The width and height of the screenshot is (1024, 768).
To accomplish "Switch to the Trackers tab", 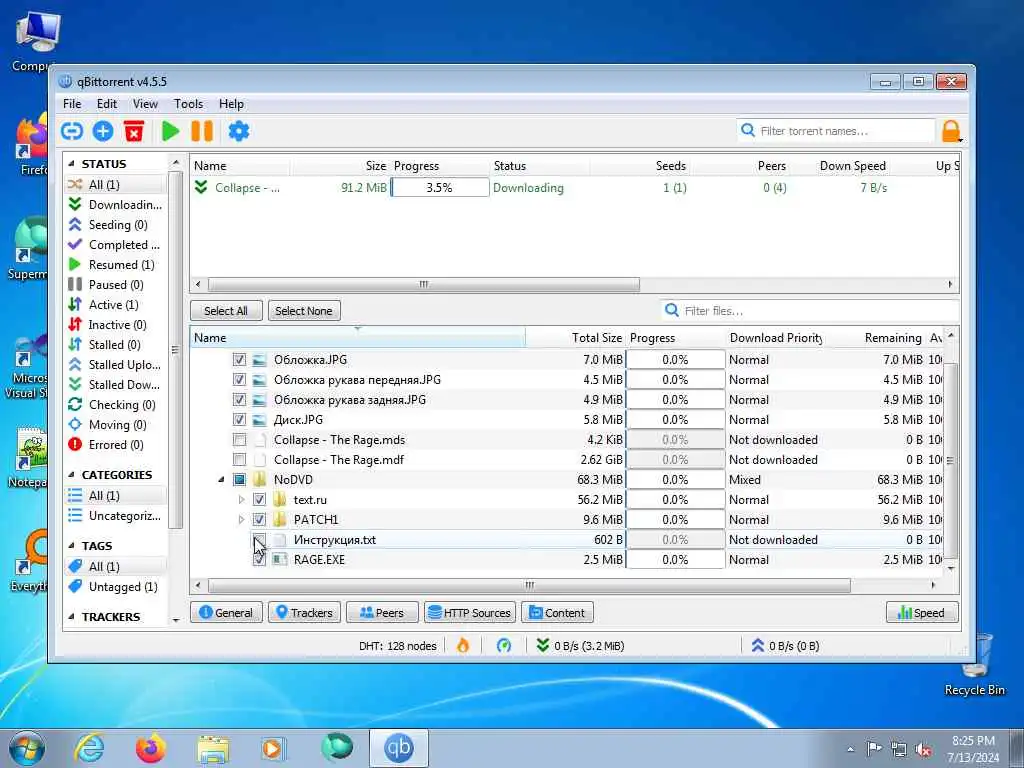I will pyautogui.click(x=304, y=613).
